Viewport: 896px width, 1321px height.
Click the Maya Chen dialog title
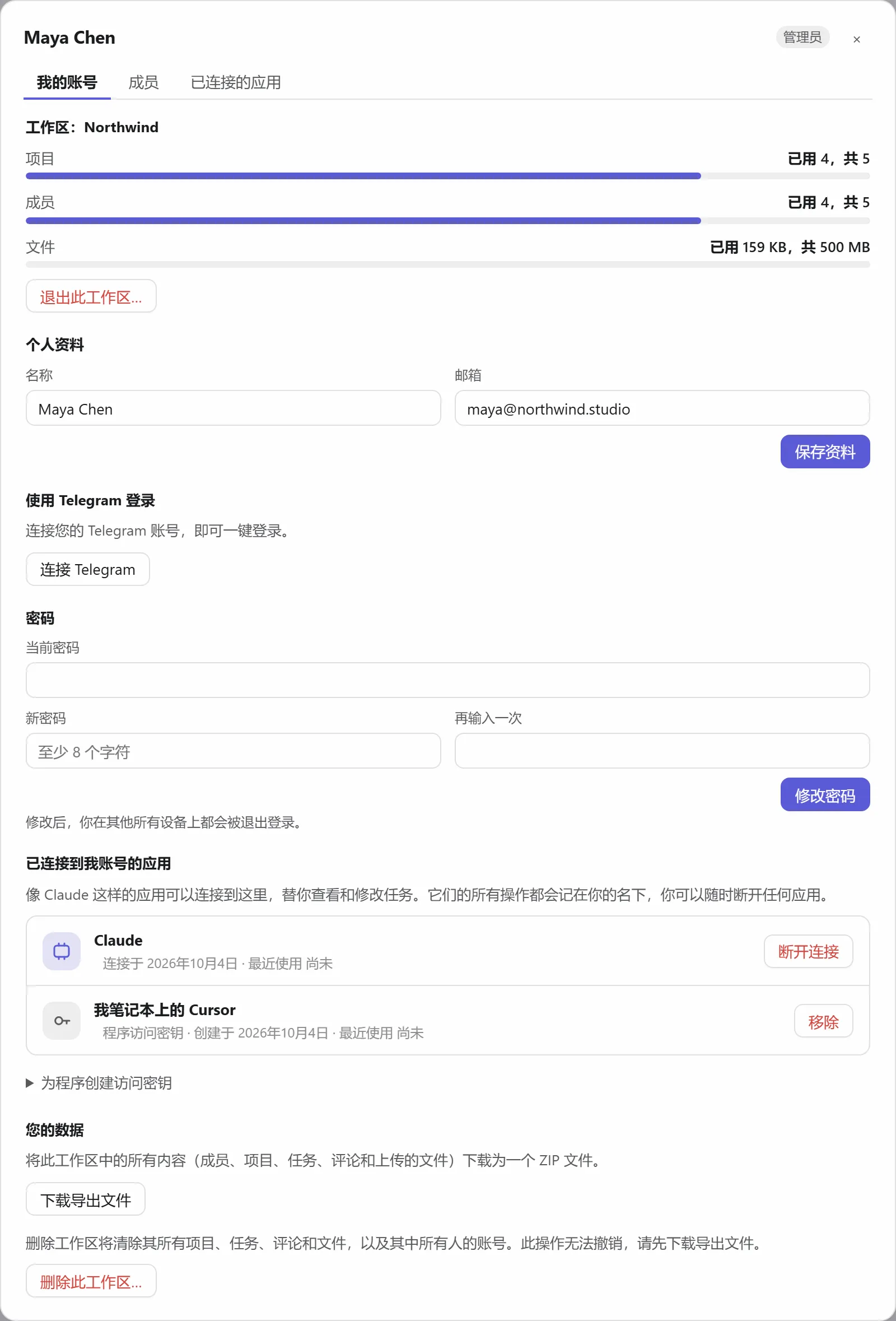[69, 38]
